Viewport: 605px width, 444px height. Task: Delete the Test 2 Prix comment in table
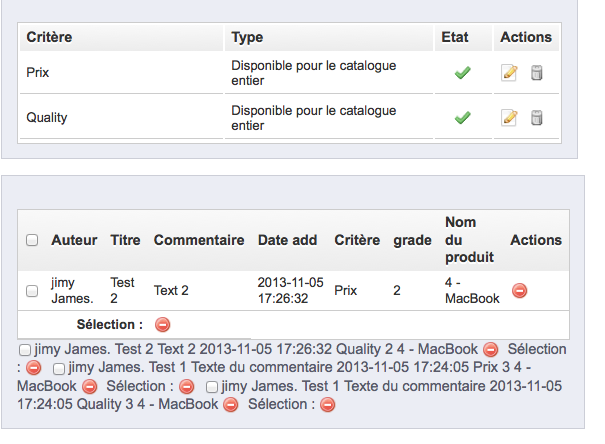click(x=519, y=291)
